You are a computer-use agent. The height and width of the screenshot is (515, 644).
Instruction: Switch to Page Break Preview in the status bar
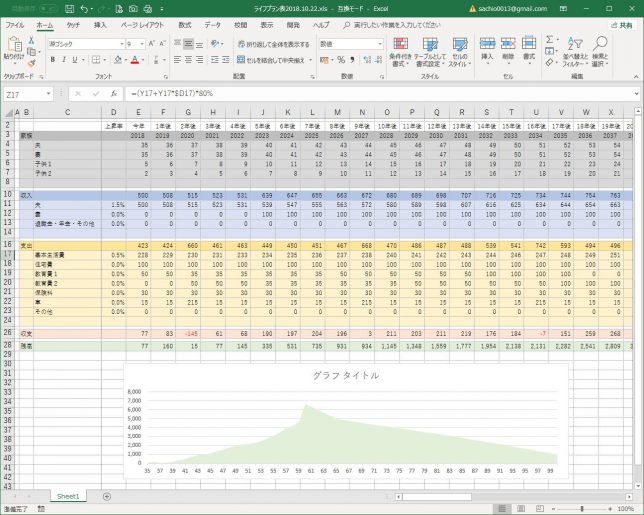point(540,509)
